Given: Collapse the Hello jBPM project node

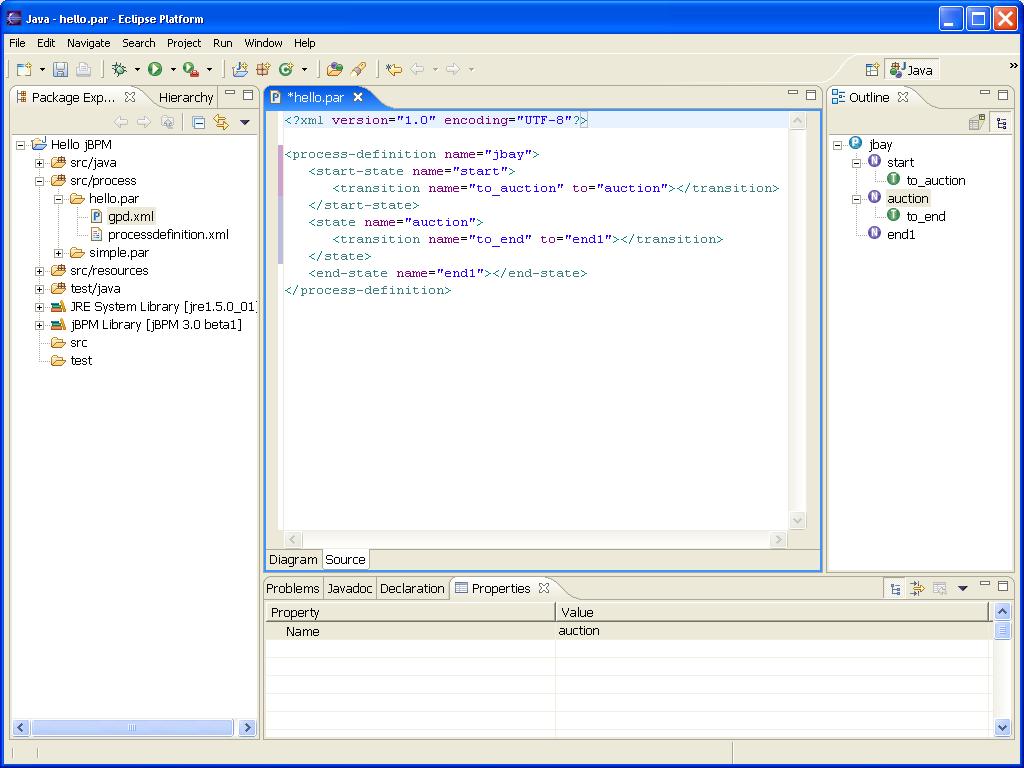Looking at the screenshot, I should coord(21,145).
